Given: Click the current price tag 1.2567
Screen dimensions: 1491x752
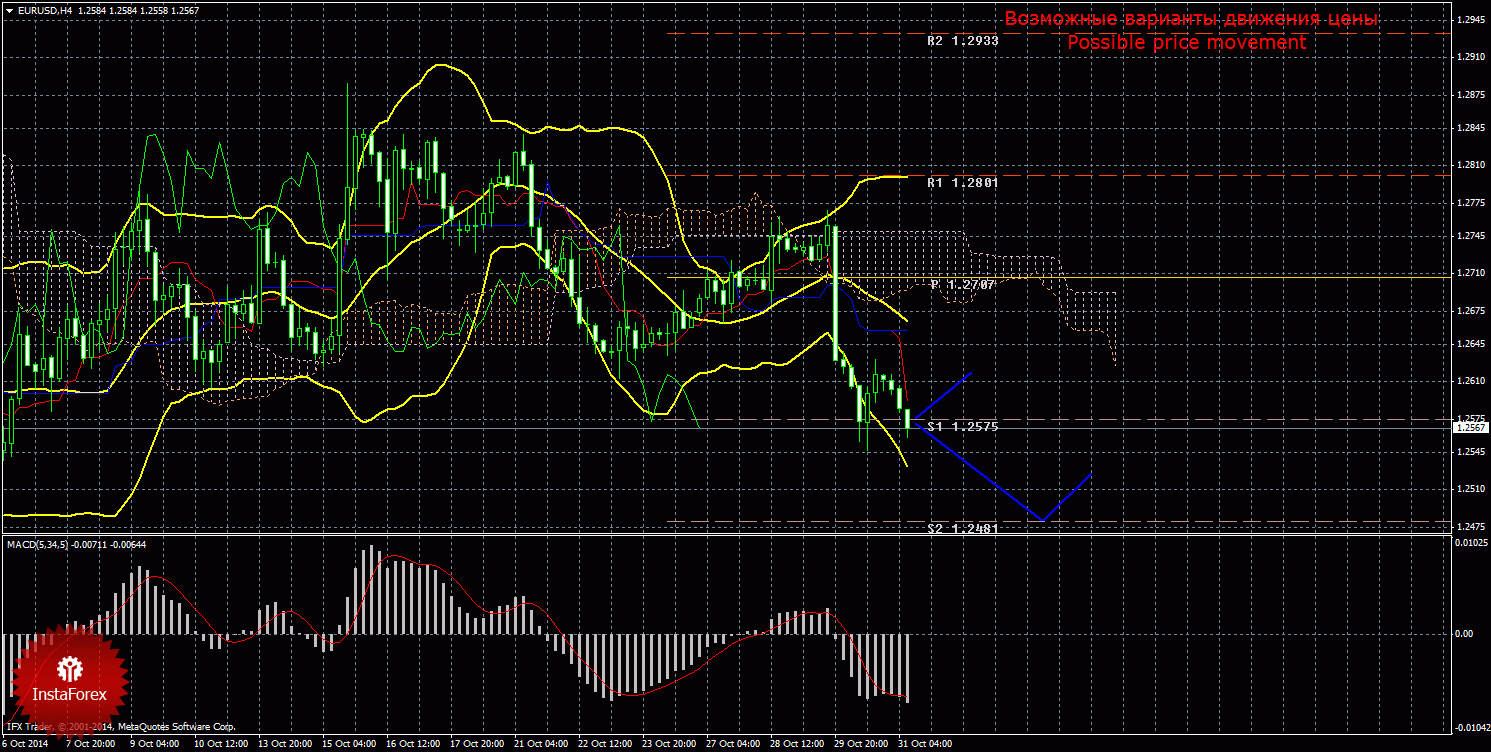Looking at the screenshot, I should (1469, 427).
